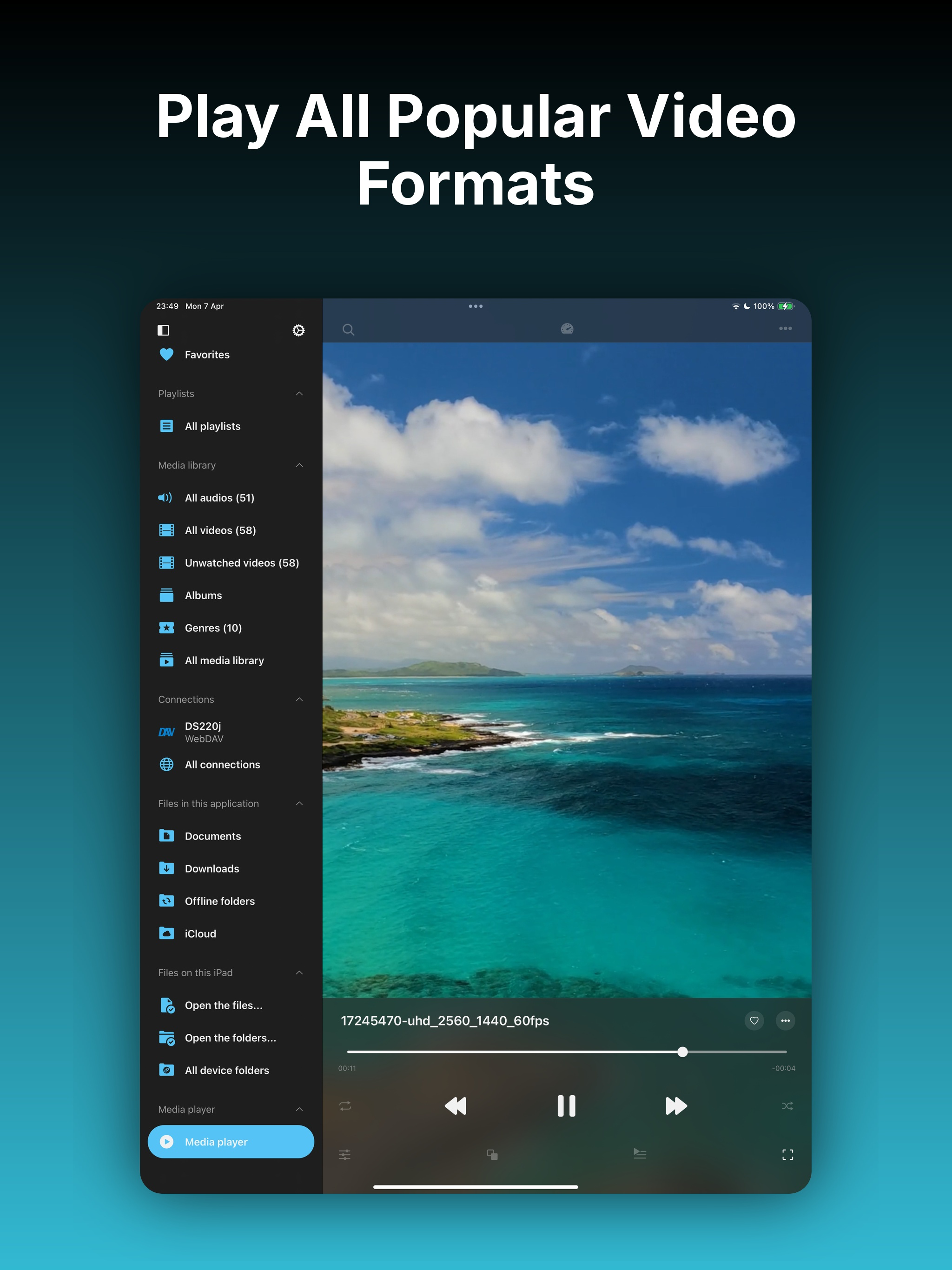Open playback speed gauge icon
This screenshot has height=1270, width=952.
click(x=567, y=329)
